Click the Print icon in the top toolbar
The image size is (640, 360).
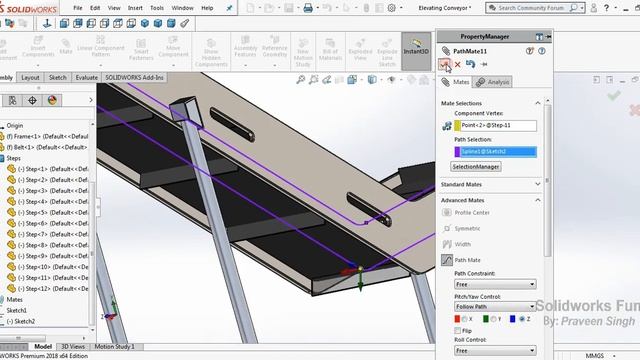(308, 8)
